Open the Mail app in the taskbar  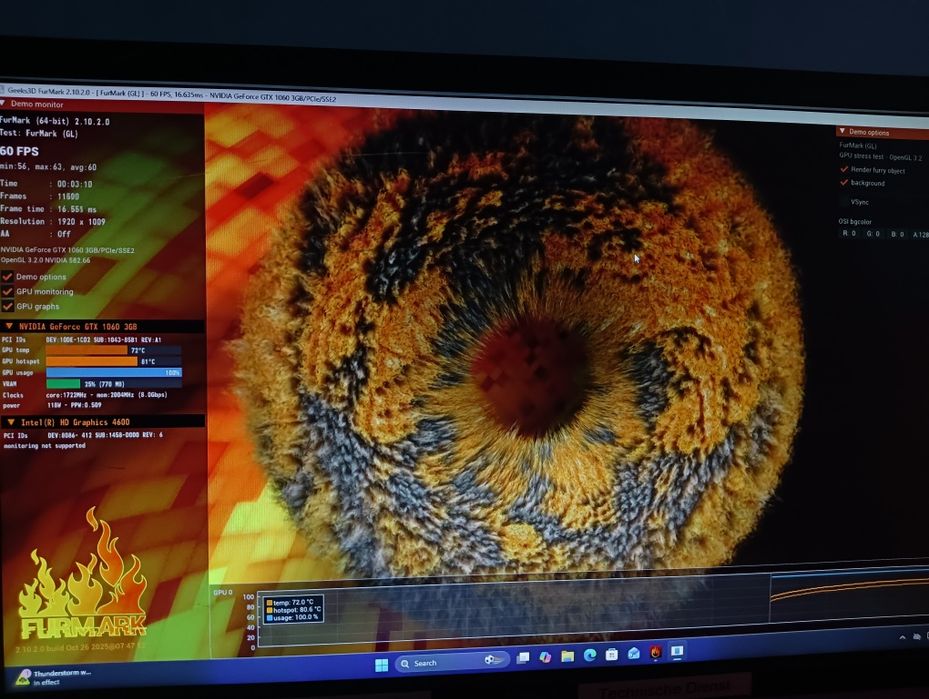[634, 653]
